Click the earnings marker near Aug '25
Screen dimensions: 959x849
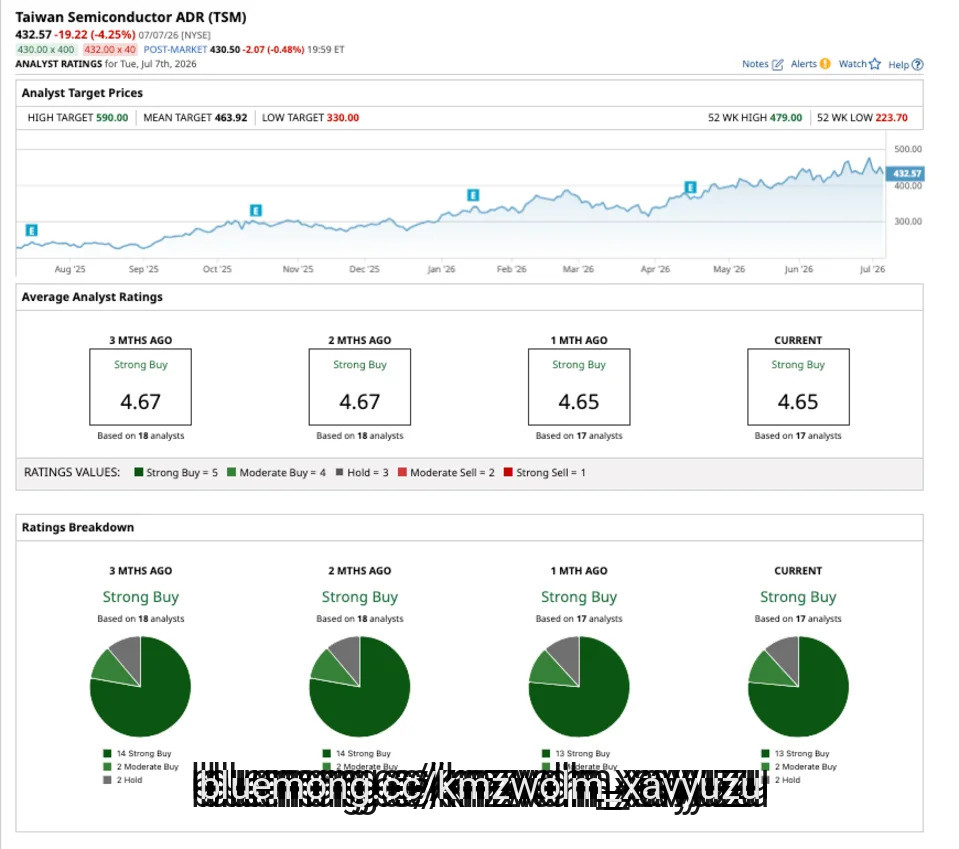point(32,230)
